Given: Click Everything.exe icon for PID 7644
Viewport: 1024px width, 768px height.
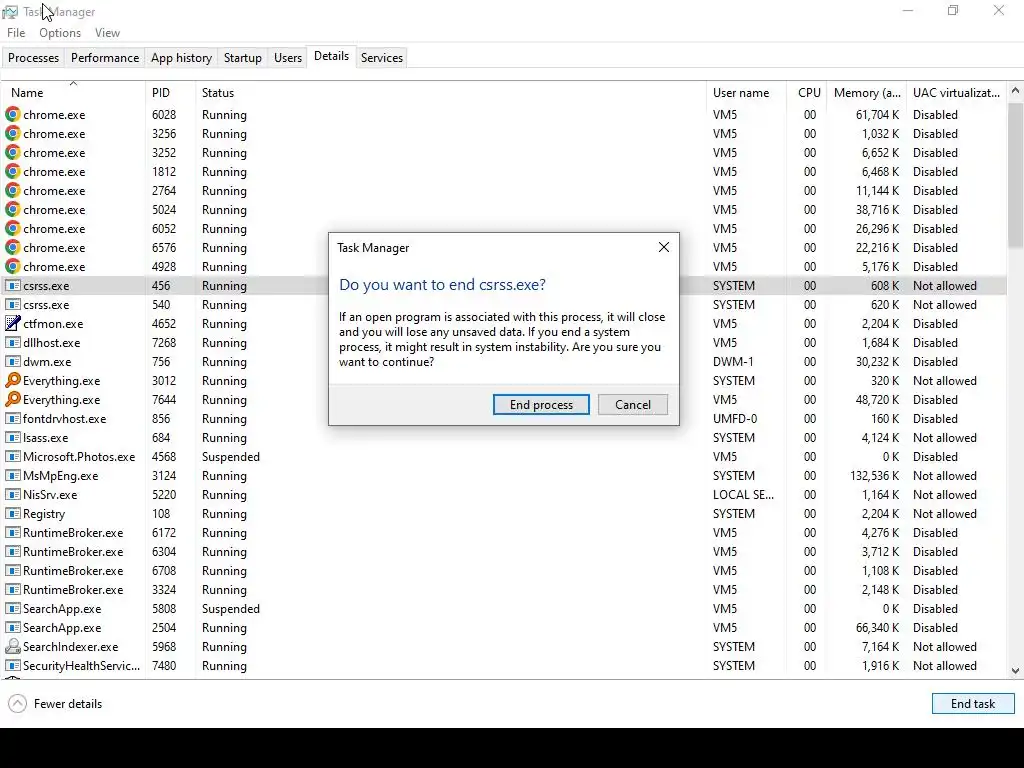Looking at the screenshot, I should (x=12, y=399).
